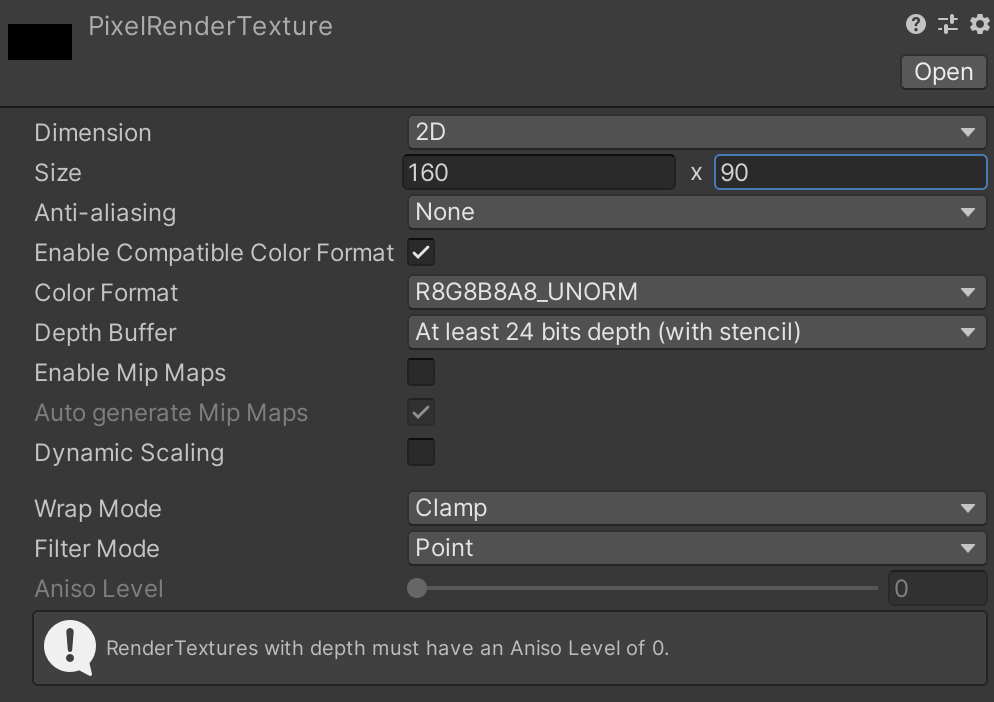Click the warning exclamation bubble icon

70,647
